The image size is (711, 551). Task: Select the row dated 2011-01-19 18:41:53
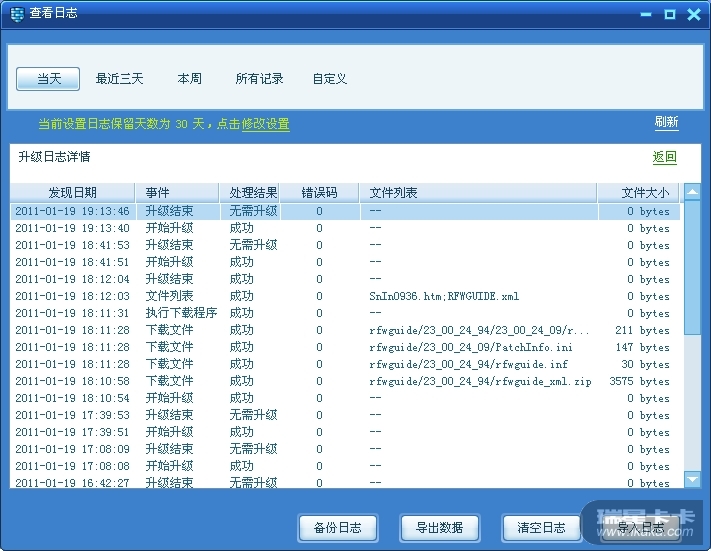tap(345, 245)
